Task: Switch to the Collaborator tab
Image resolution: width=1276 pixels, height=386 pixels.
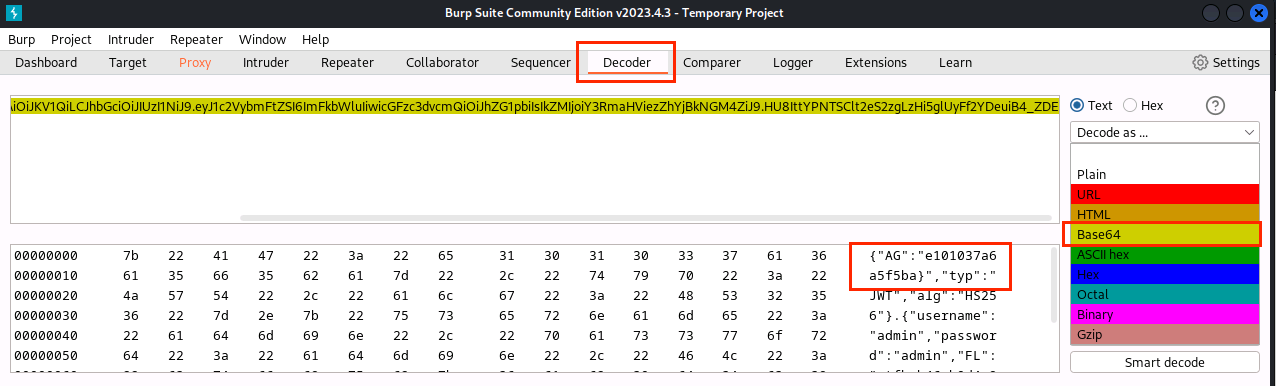Action: pos(442,62)
